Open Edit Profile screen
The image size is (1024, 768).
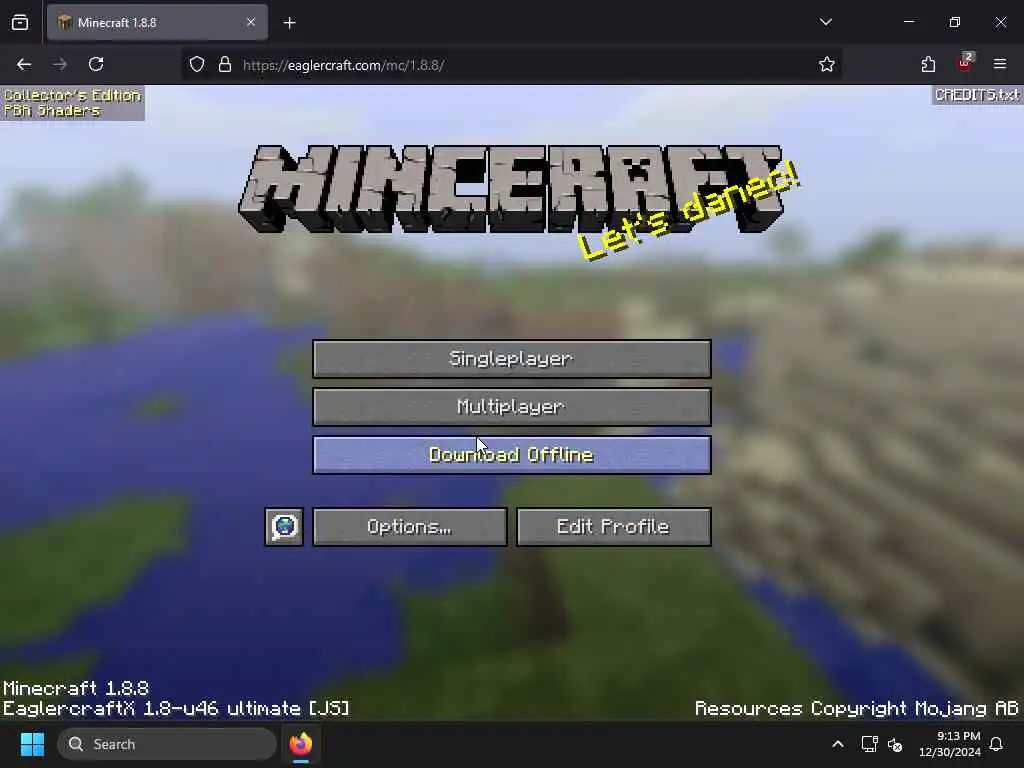[613, 527]
